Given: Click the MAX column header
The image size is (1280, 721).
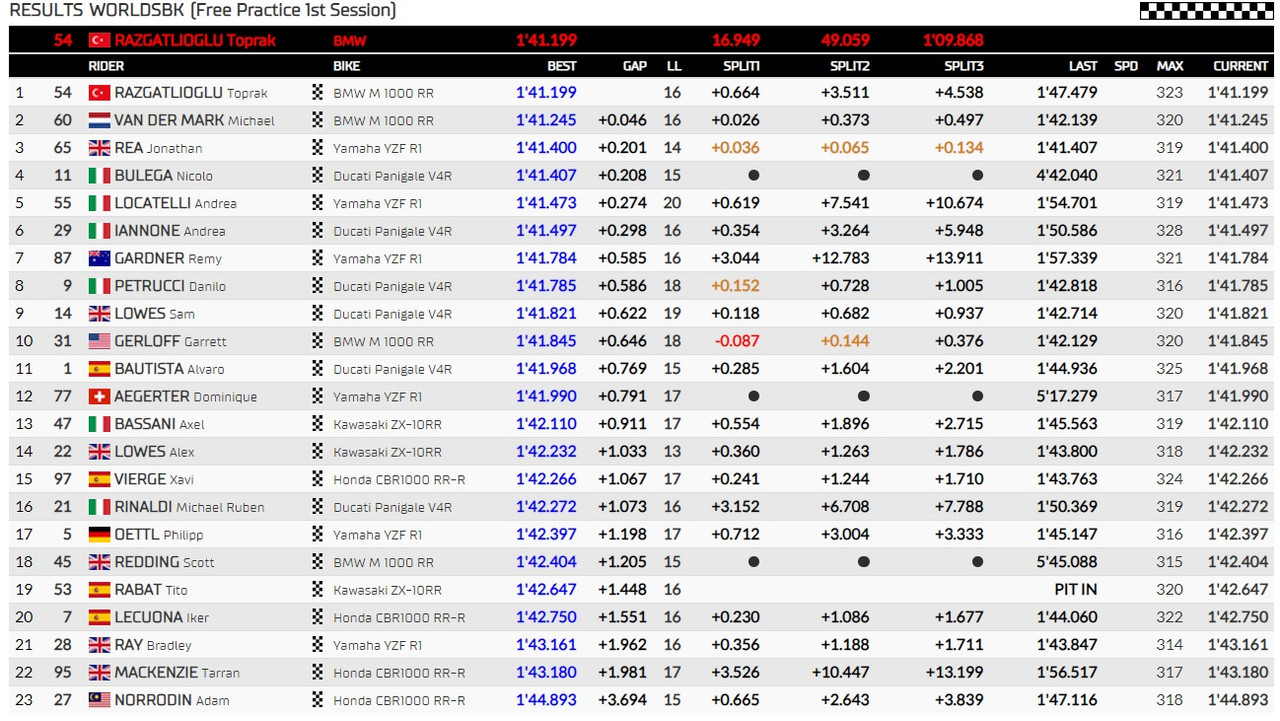Looking at the screenshot, I should [x=1170, y=66].
